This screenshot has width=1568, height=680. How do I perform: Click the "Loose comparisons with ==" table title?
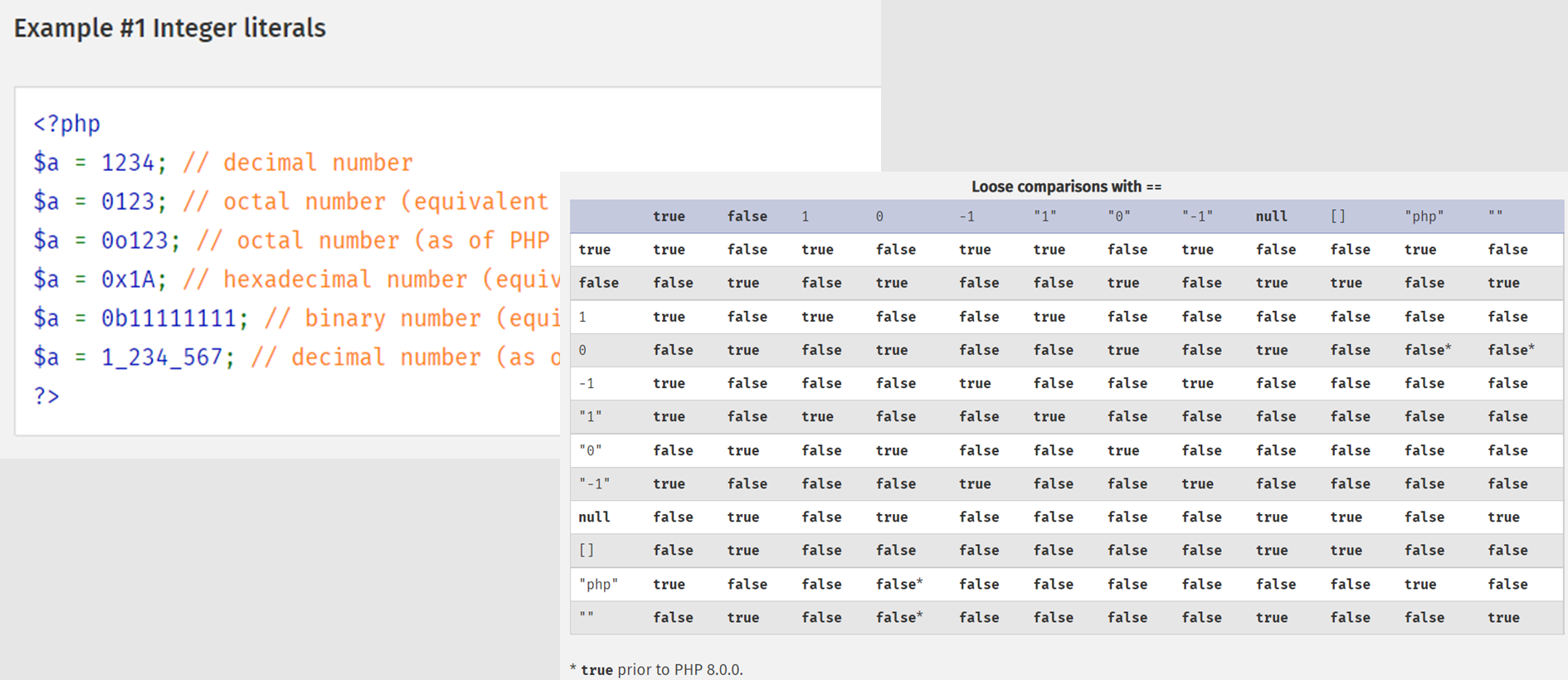[x=1066, y=187]
